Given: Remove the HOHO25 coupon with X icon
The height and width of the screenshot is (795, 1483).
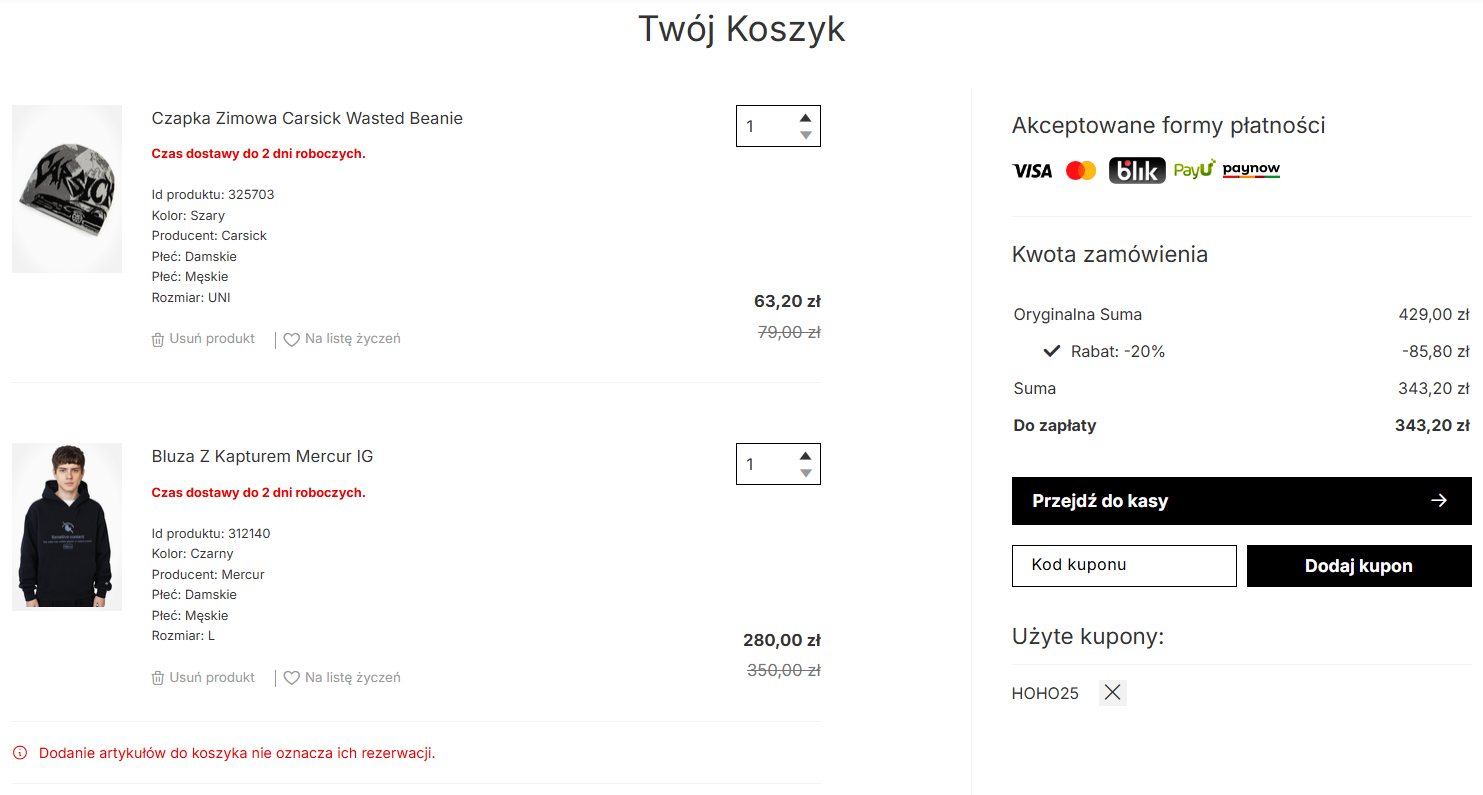Looking at the screenshot, I should click(1112, 693).
